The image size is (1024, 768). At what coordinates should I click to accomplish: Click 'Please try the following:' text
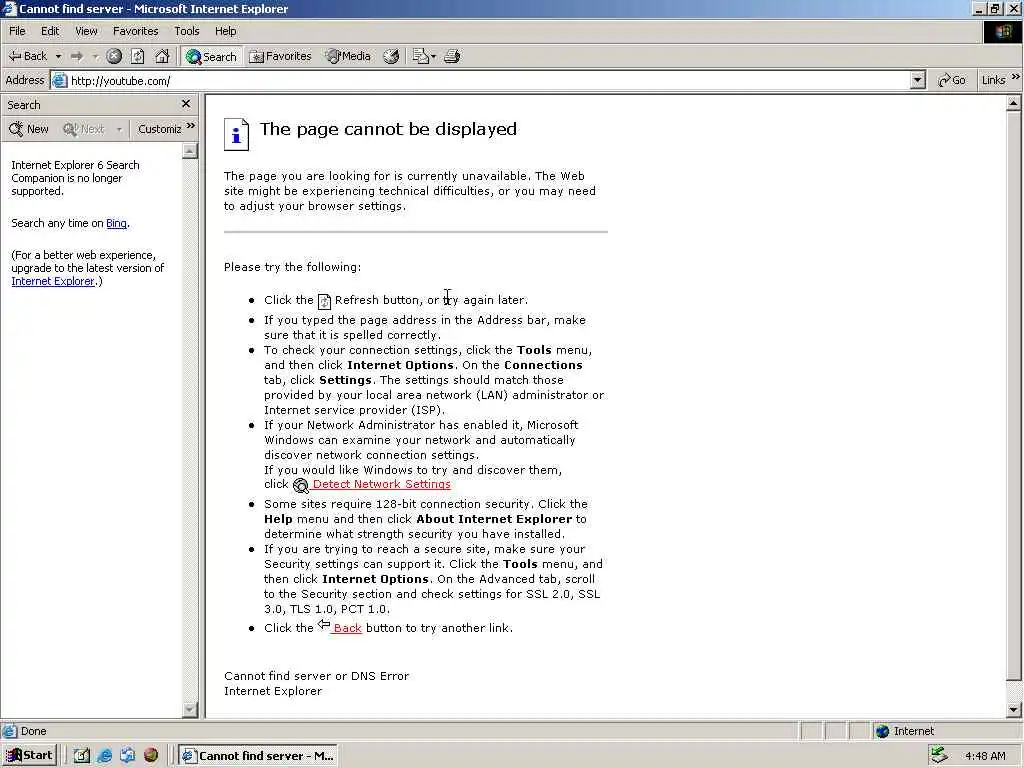(293, 267)
